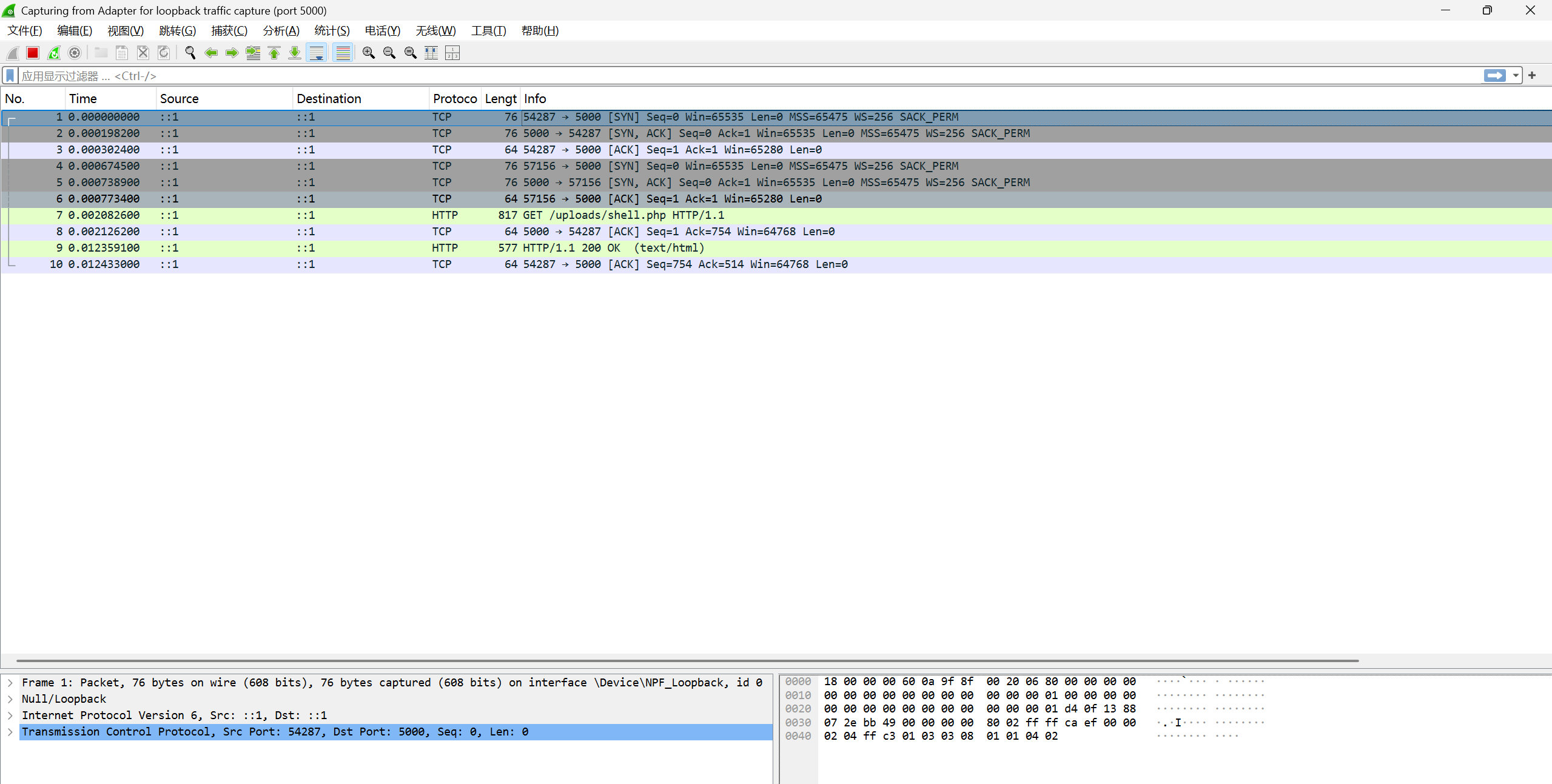1552x784 pixels.
Task: Zoom in the main window text
Action: coord(368,53)
